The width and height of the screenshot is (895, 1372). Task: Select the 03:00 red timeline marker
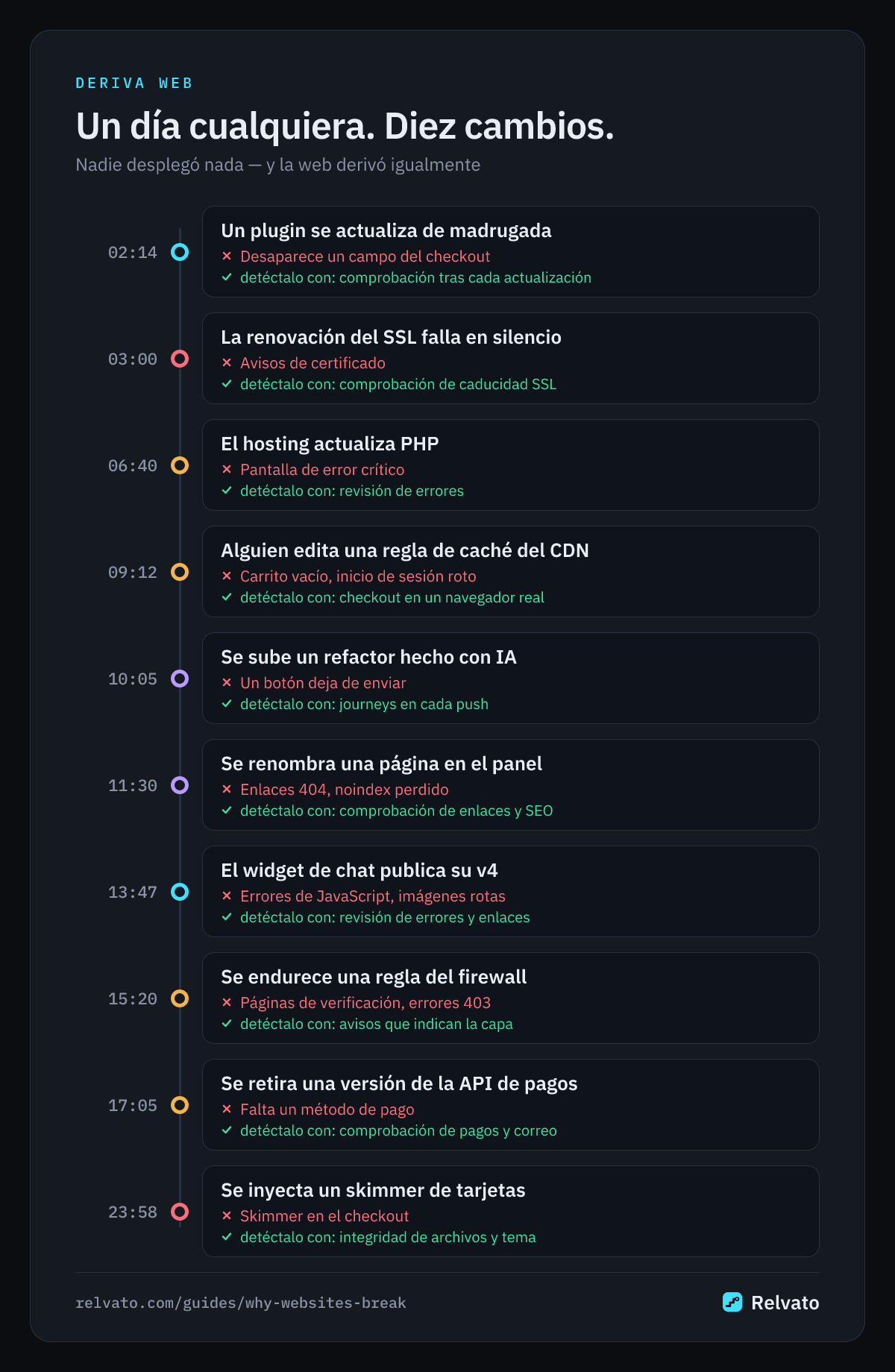point(180,359)
